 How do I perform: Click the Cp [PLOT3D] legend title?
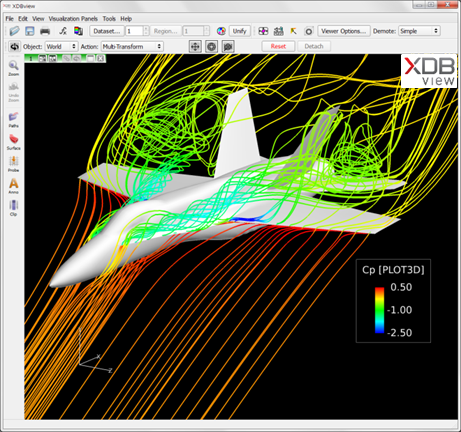point(393,270)
